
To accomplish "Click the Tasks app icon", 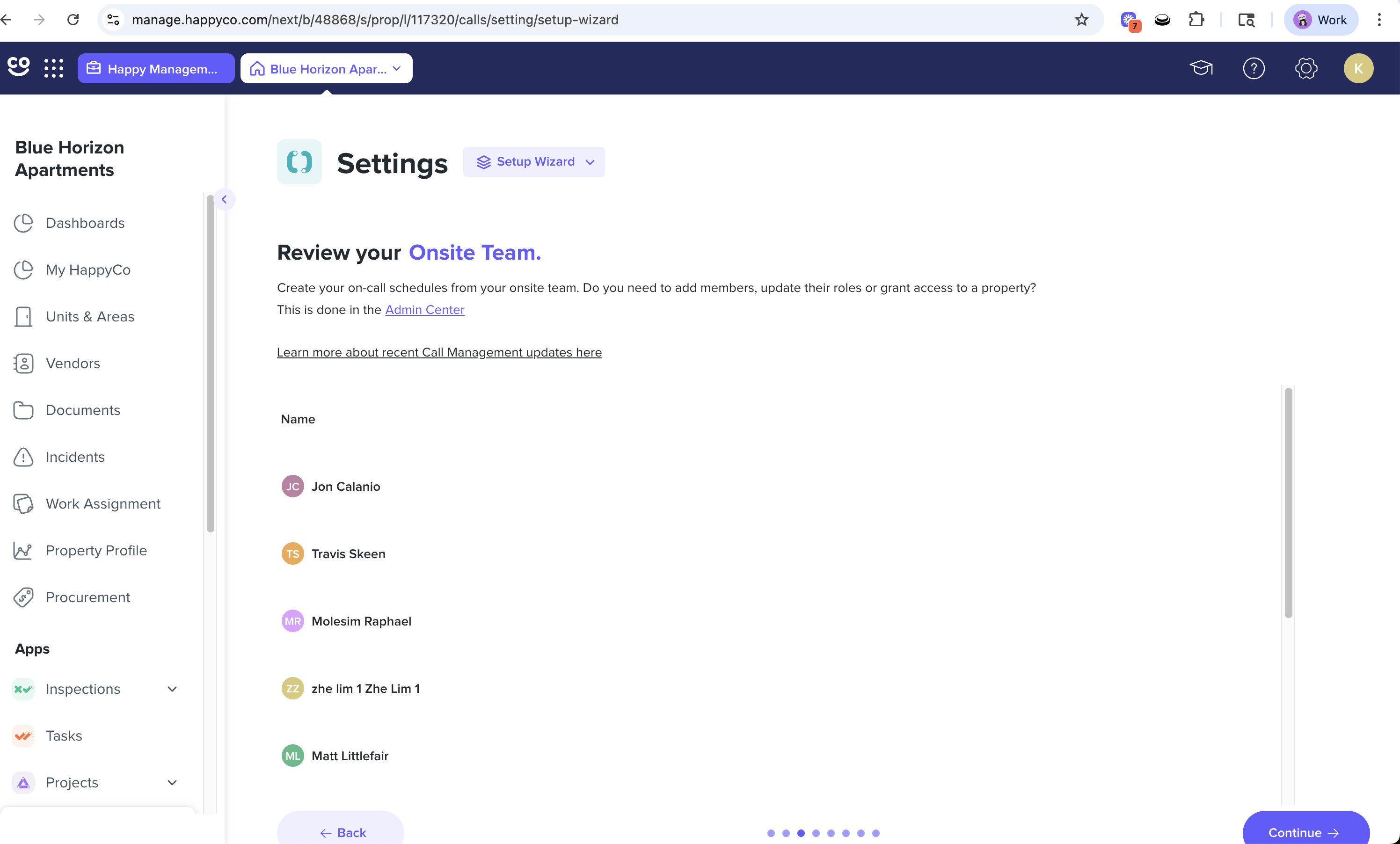I will tap(23, 735).
